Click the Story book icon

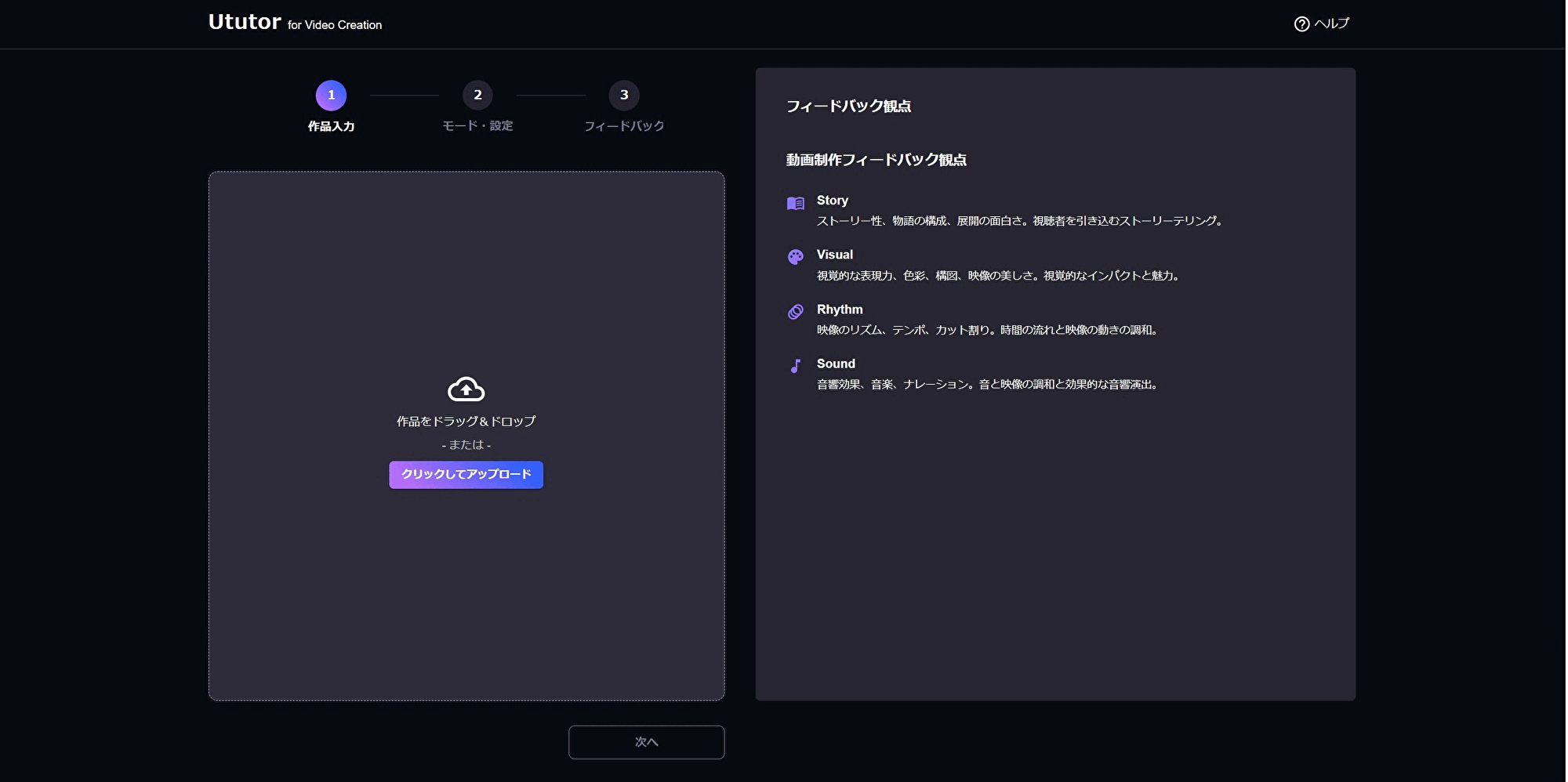point(795,204)
